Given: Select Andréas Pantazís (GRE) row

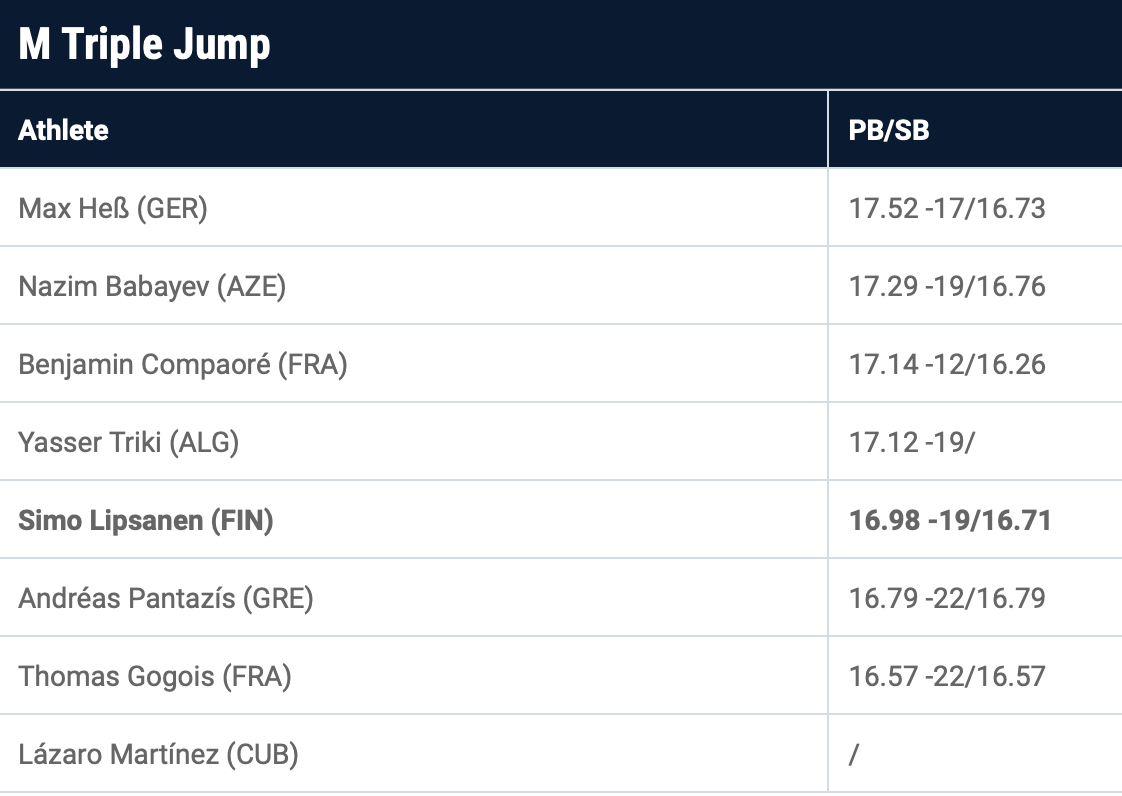Looking at the screenshot, I should [165, 598].
